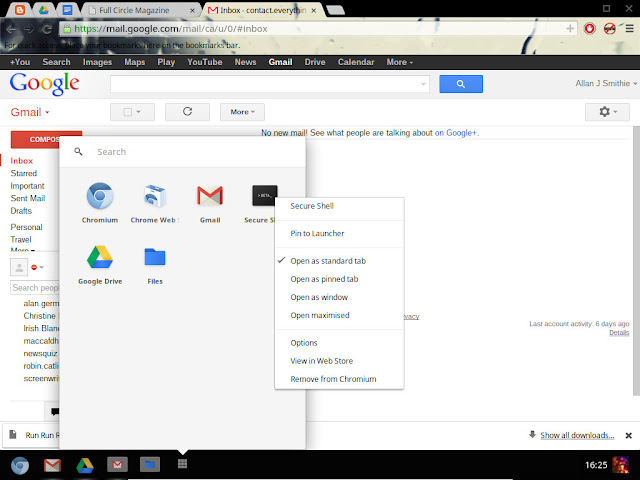The height and width of the screenshot is (480, 640).
Task: Open the Files app in launcher
Action: [155, 257]
